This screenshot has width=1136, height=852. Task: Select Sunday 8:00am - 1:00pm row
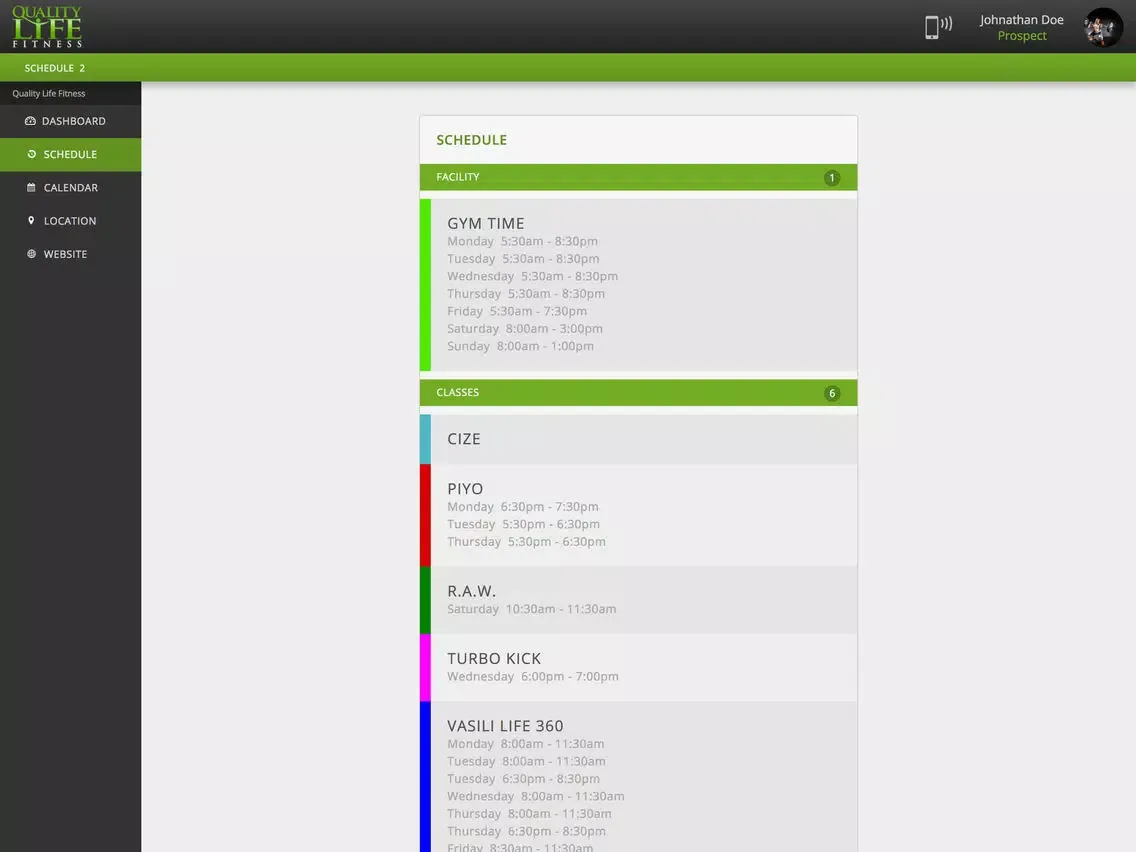(x=520, y=346)
